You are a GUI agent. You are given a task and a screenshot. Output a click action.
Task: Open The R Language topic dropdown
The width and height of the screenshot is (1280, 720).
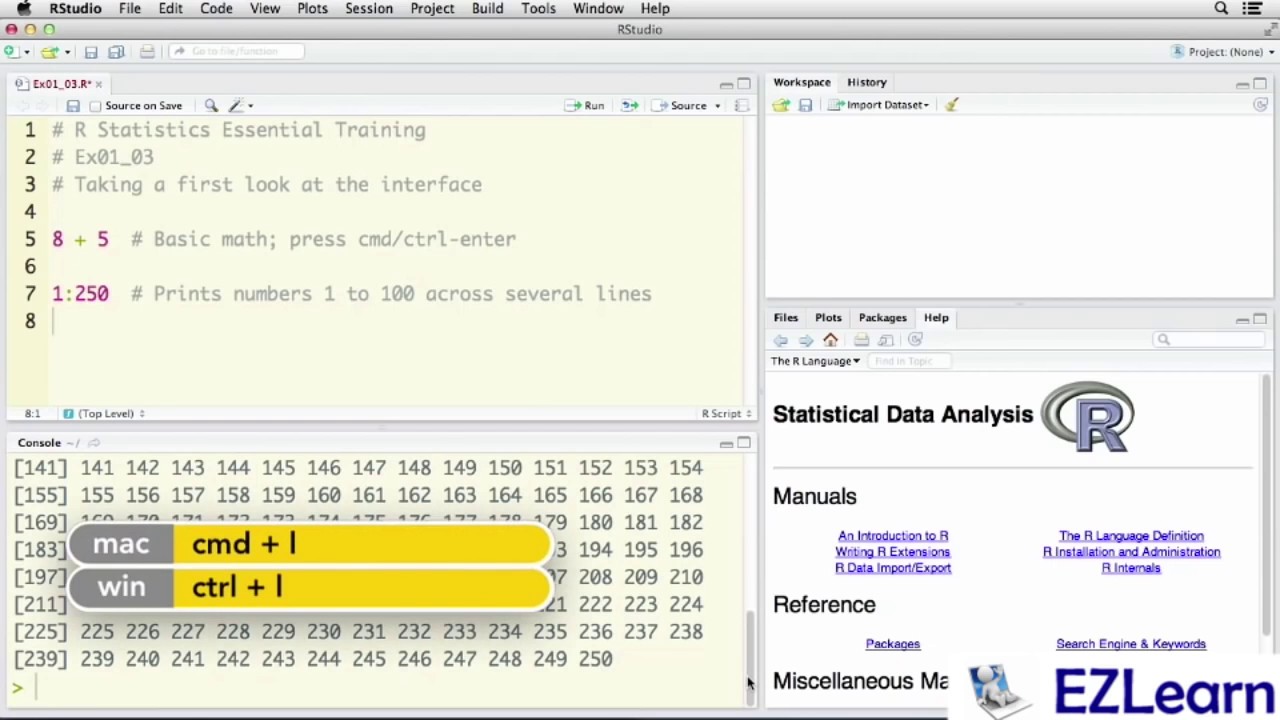[815, 361]
